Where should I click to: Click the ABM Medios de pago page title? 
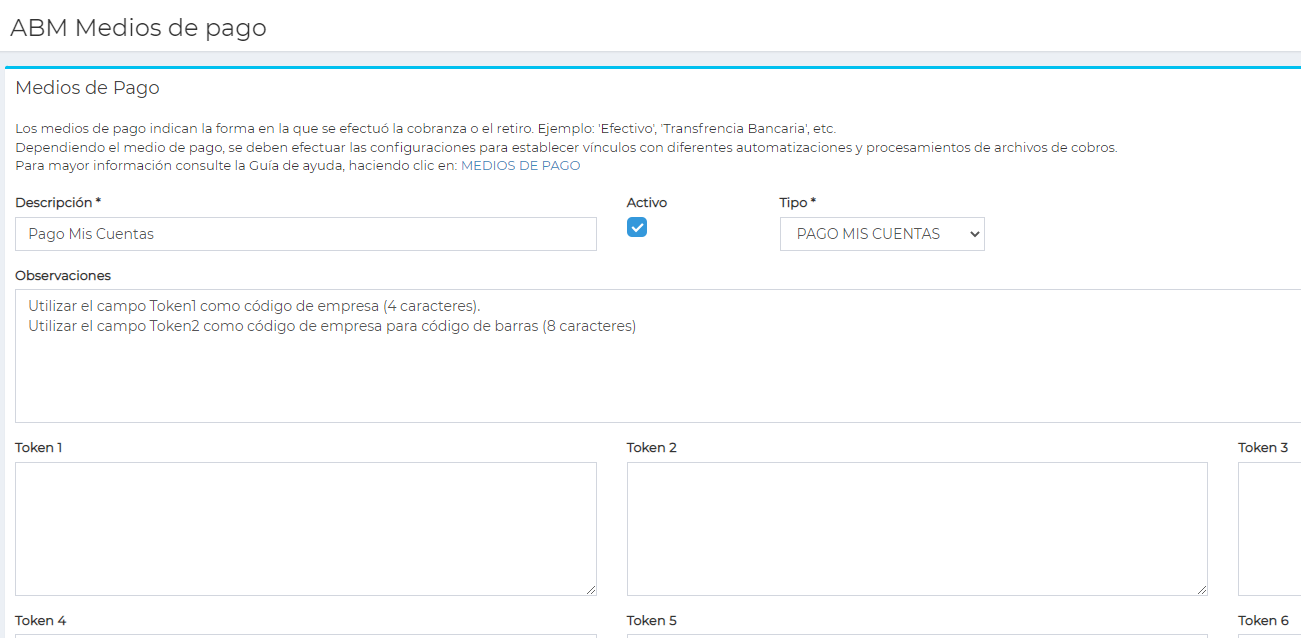point(138,28)
